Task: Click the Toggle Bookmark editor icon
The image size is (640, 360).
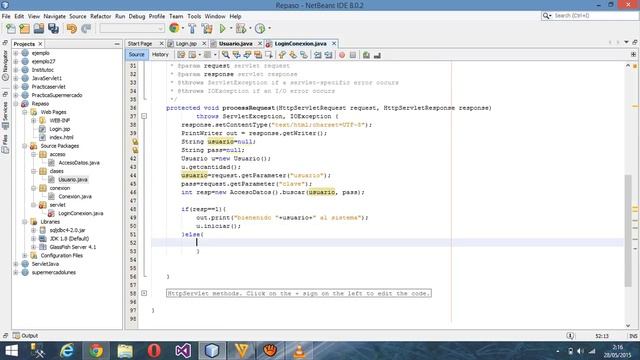Action: tap(304, 55)
